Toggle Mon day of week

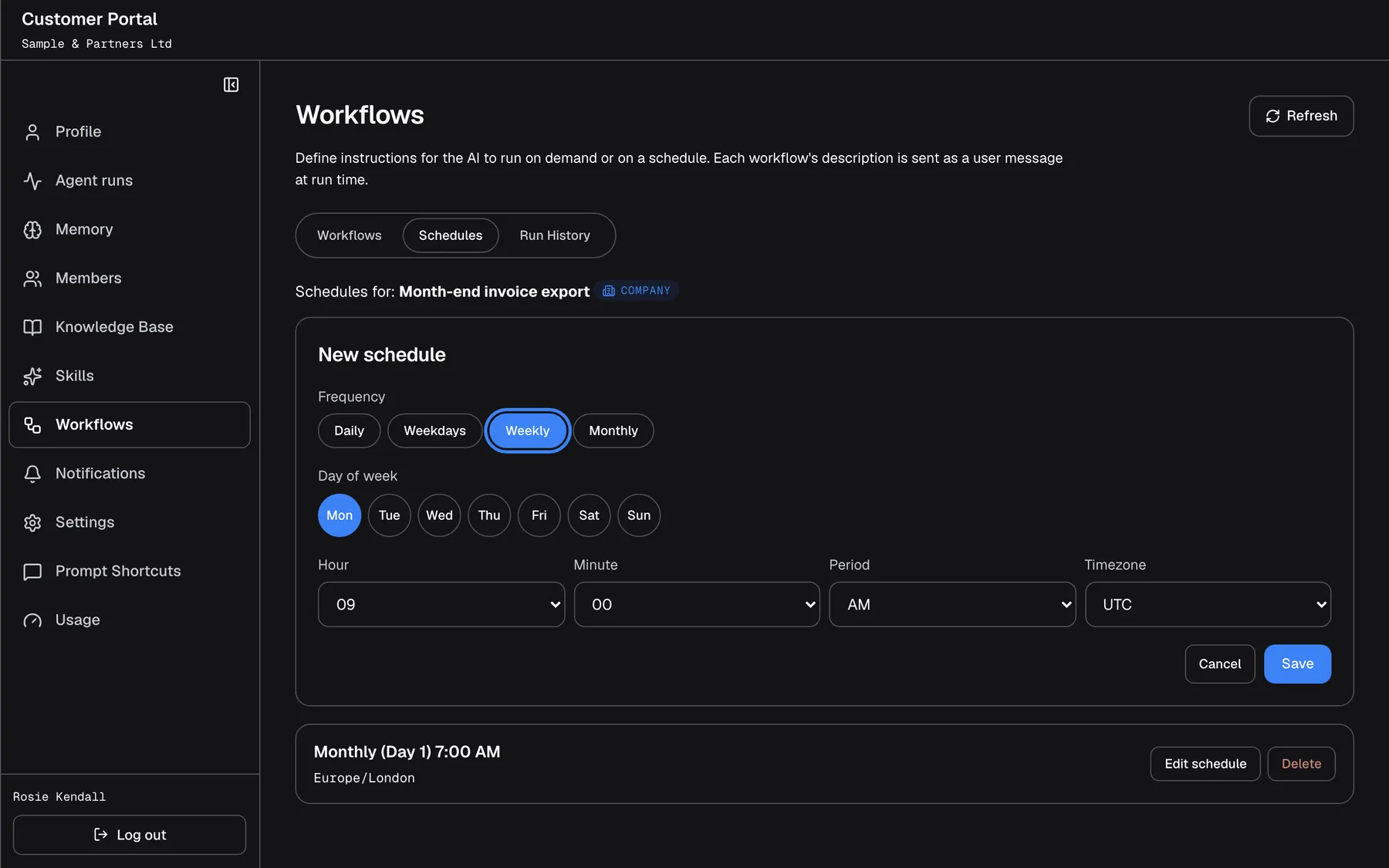(340, 515)
